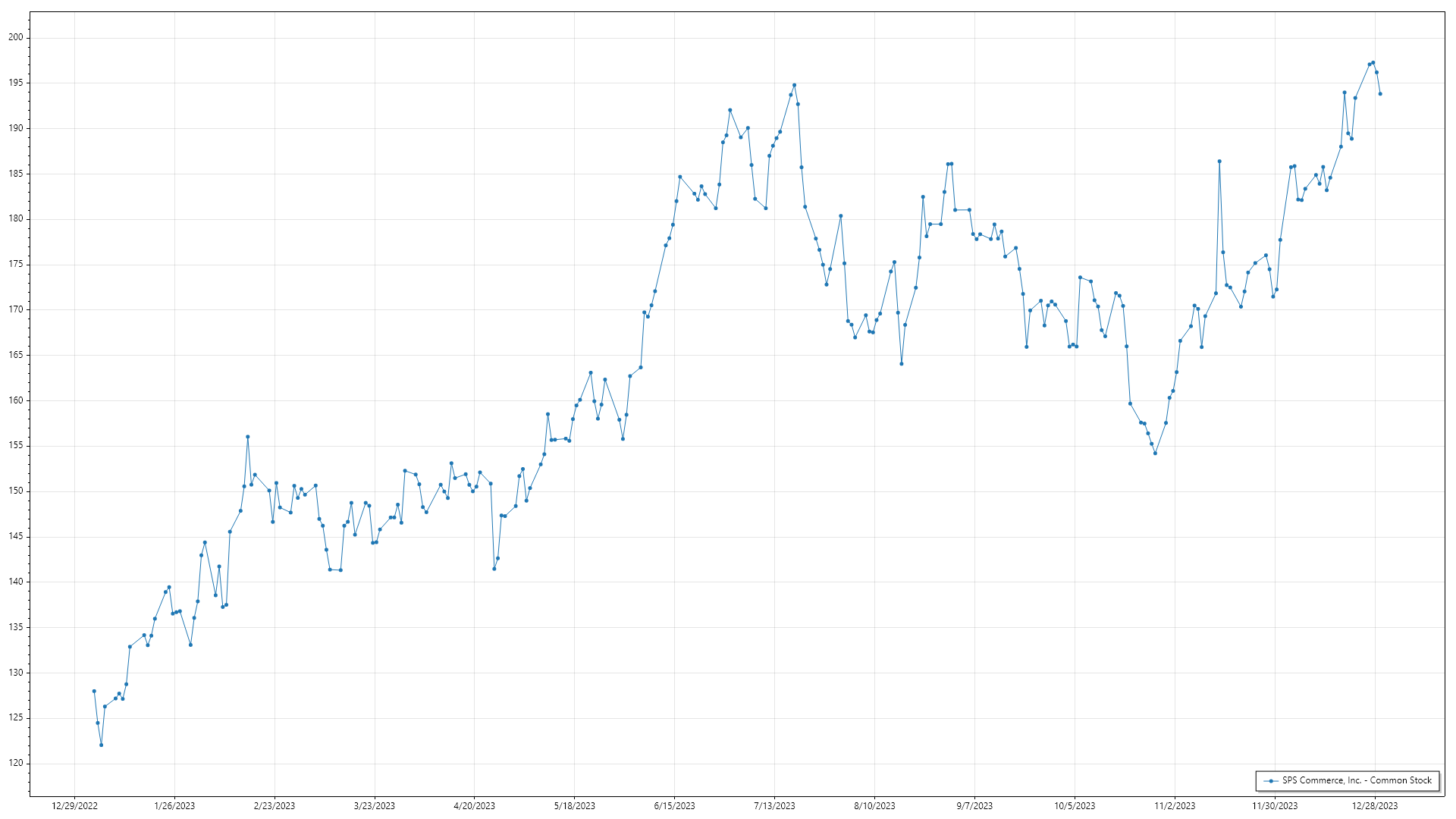The width and height of the screenshot is (1456, 819).
Task: Select the first data point on the line
Action: [x=94, y=692]
